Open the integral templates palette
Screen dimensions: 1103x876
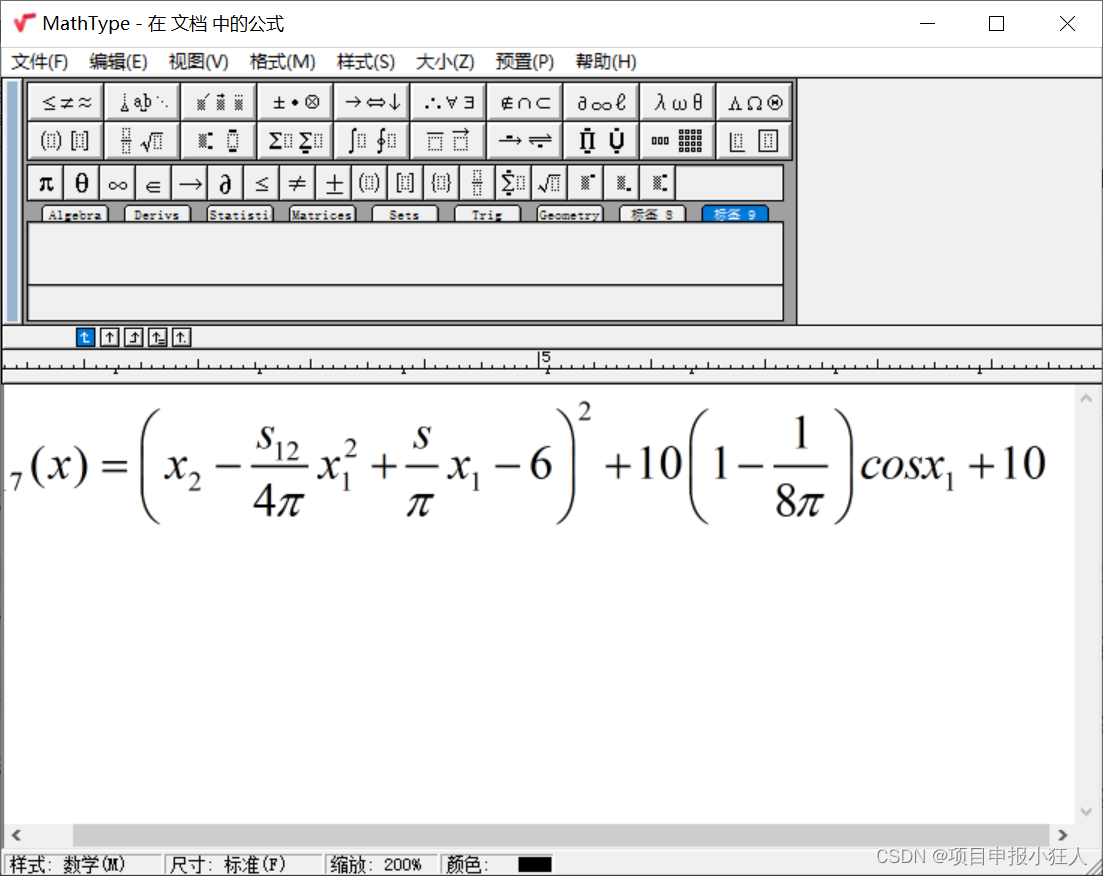pos(371,140)
